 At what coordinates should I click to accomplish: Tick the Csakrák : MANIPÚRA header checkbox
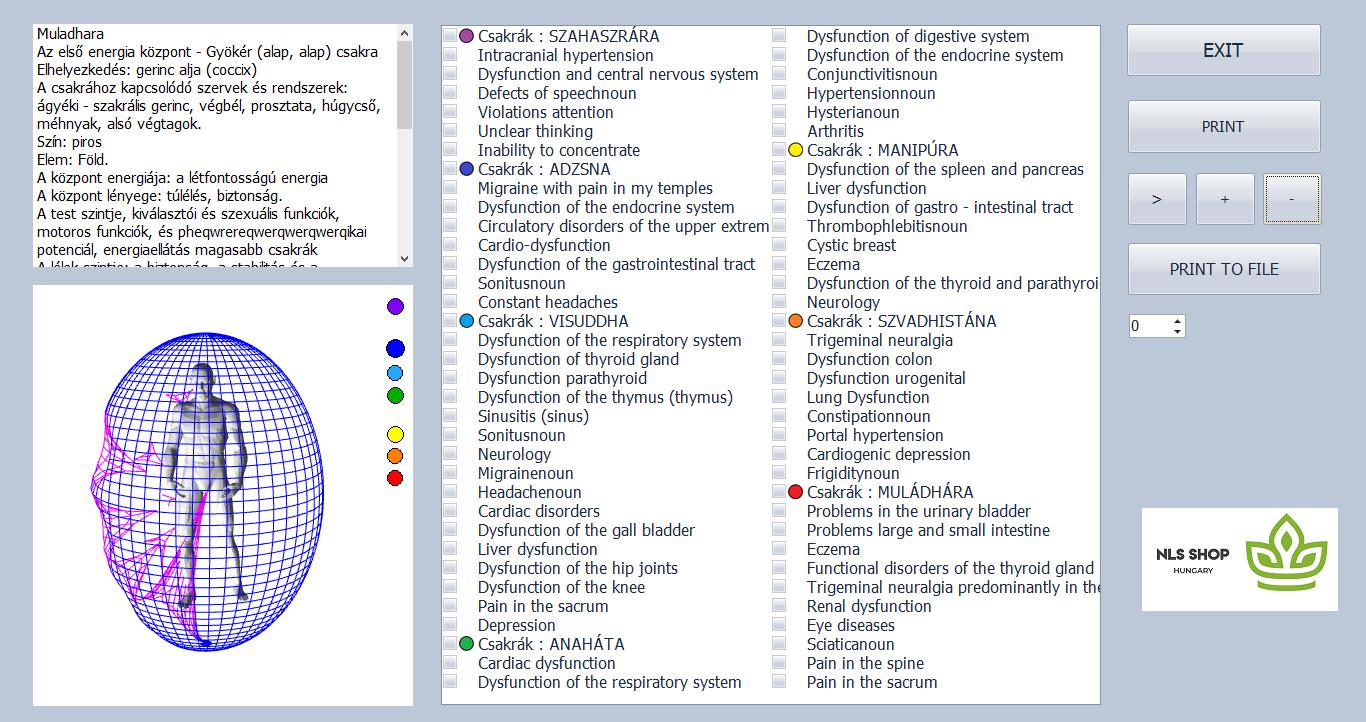(780, 150)
